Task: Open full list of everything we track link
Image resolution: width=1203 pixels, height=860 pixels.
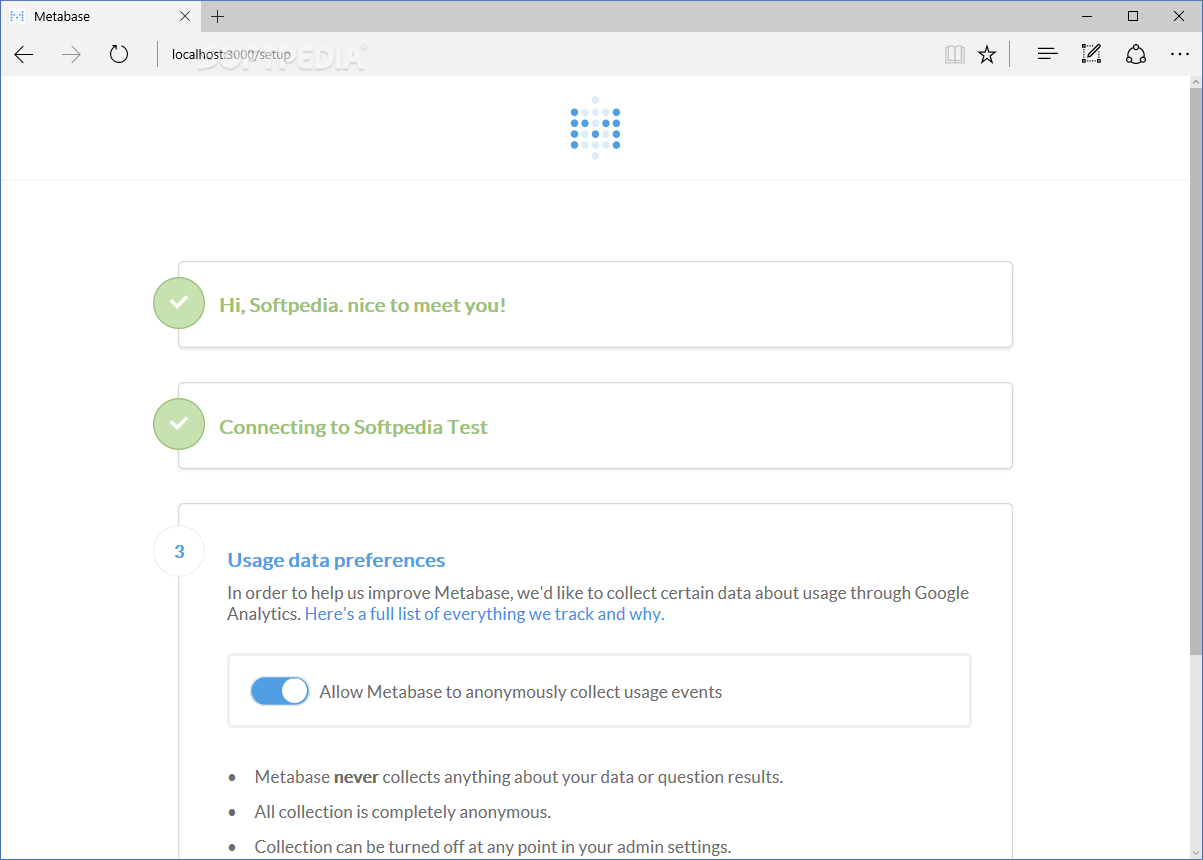Action: [485, 614]
